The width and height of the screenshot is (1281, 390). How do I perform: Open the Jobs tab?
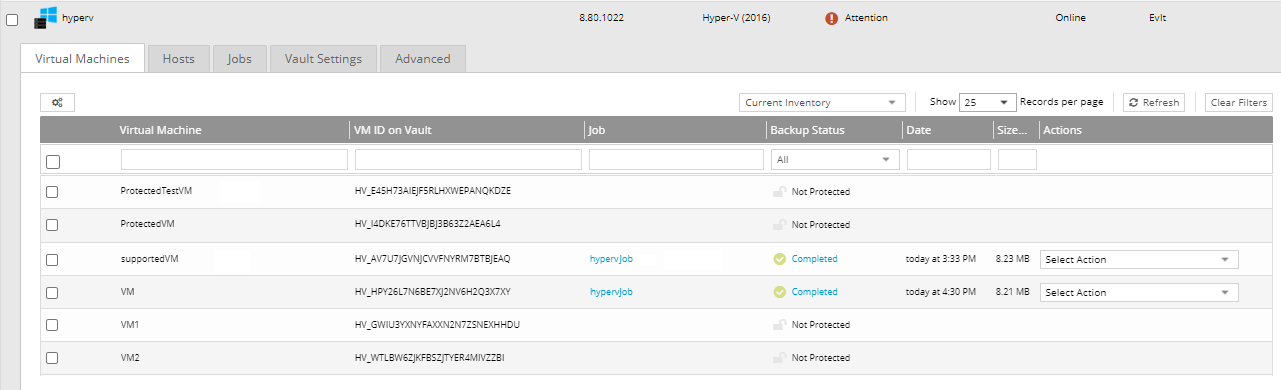[239, 59]
